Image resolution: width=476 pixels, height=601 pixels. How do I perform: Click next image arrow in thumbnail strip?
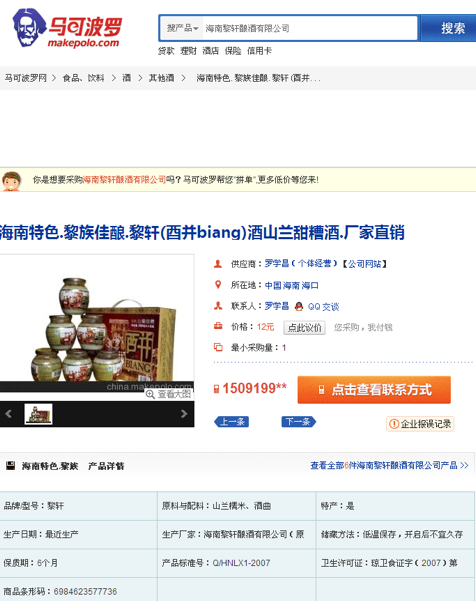pyautogui.click(x=184, y=414)
